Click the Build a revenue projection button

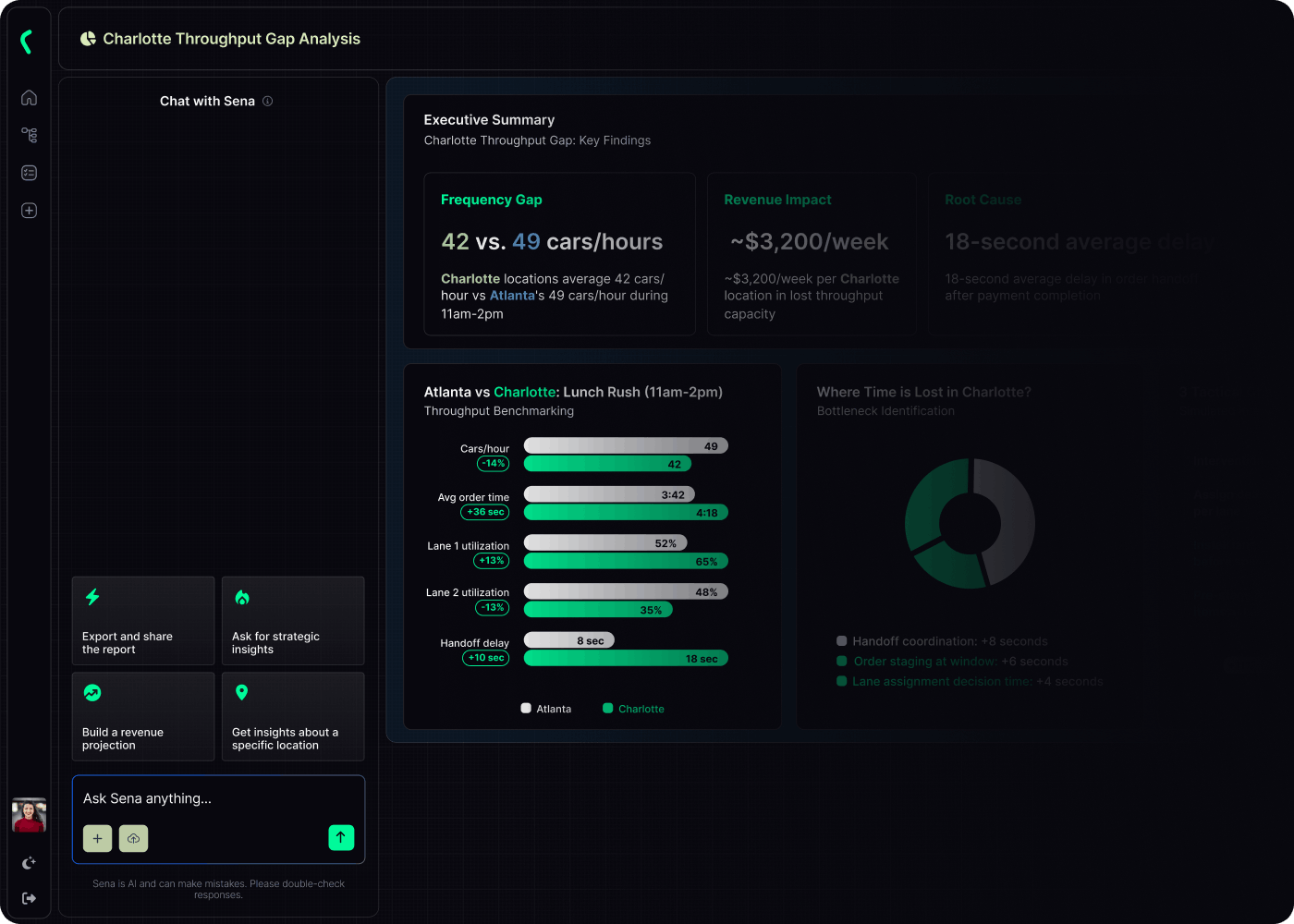pyautogui.click(x=142, y=716)
